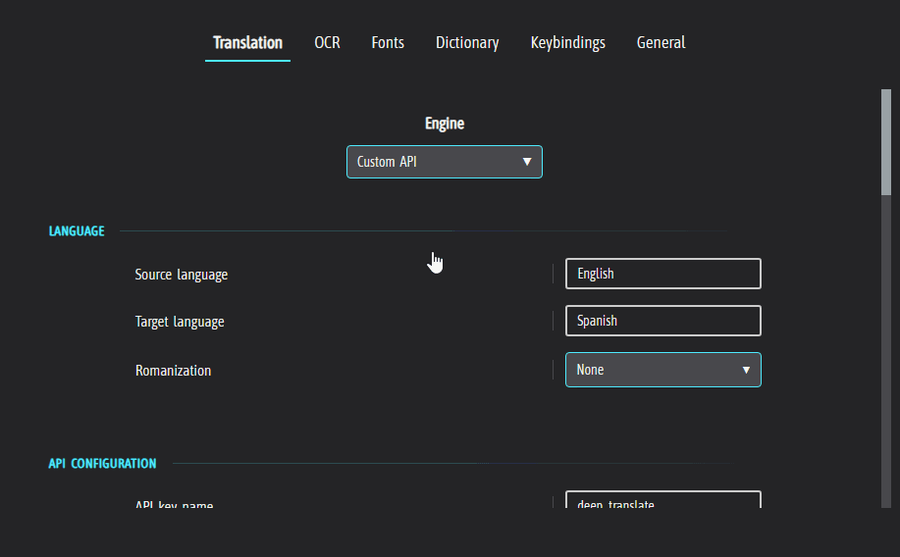The width and height of the screenshot is (900, 557).
Task: Click the scrollbar track below the thumb
Action: [885, 350]
